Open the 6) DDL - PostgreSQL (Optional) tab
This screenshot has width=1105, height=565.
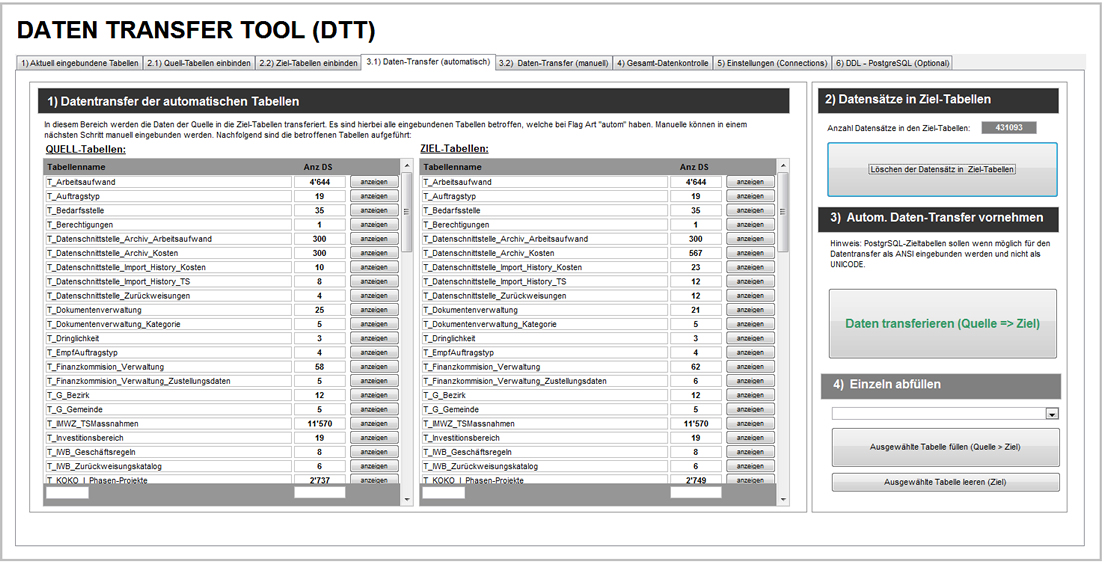(892, 63)
